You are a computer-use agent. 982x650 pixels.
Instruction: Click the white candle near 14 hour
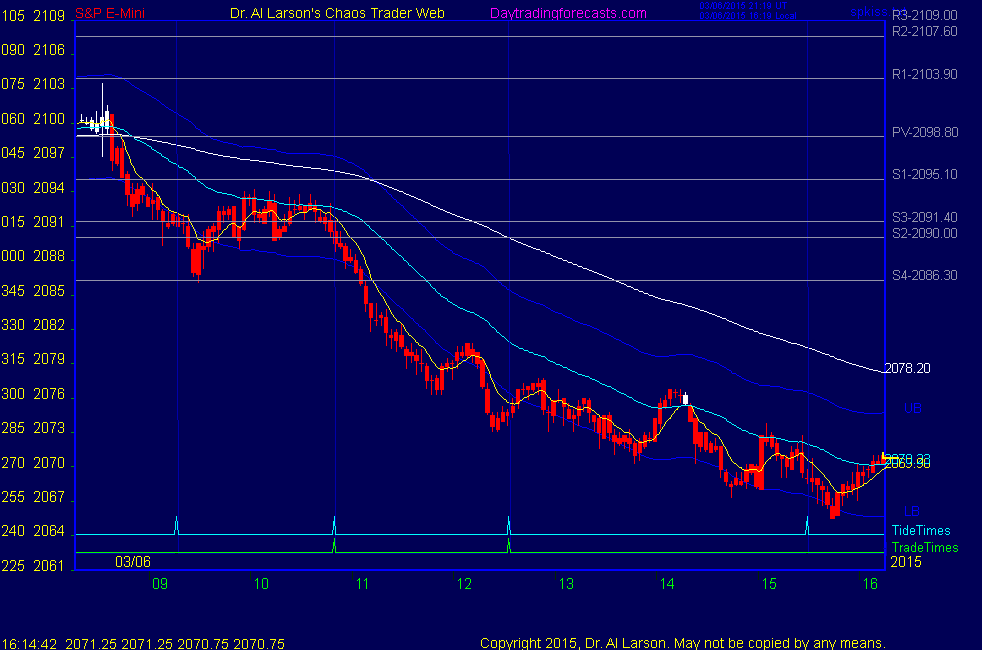coord(685,398)
